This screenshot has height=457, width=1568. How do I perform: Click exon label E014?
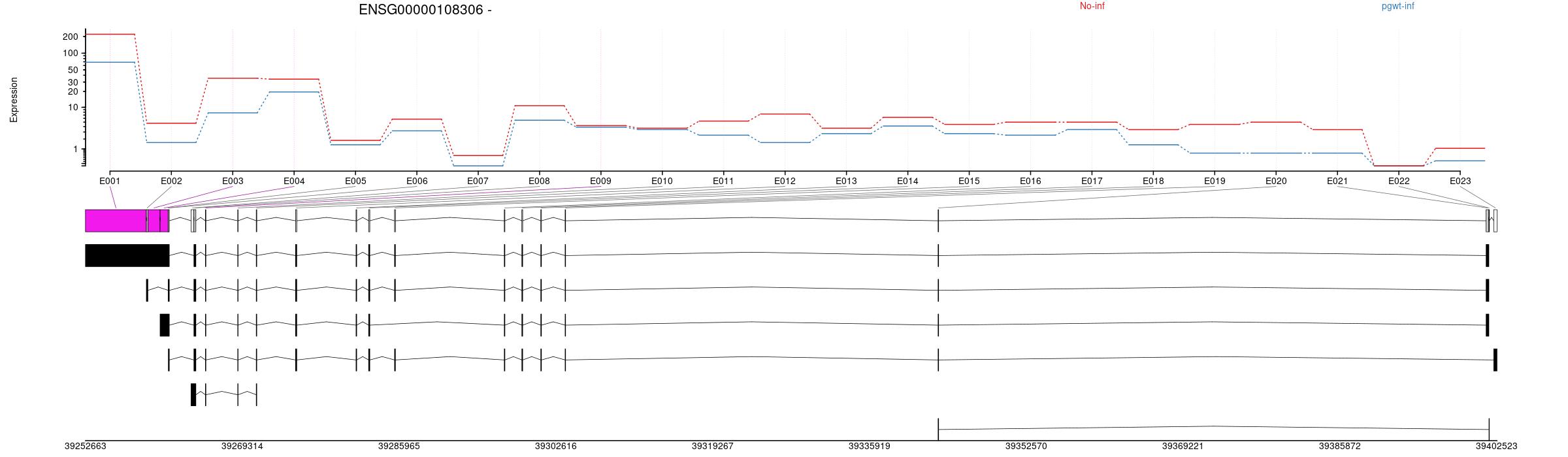(907, 181)
